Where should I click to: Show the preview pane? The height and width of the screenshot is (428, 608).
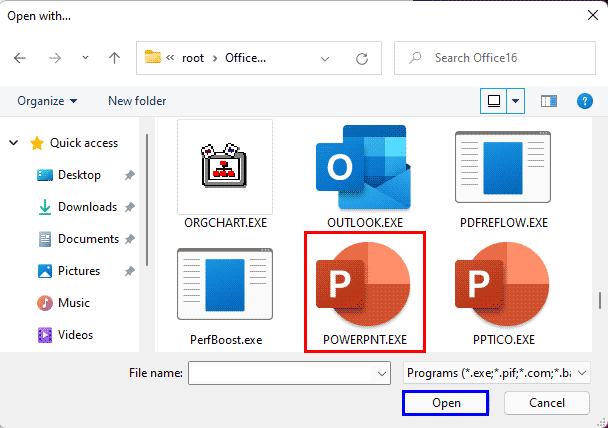[x=549, y=101]
